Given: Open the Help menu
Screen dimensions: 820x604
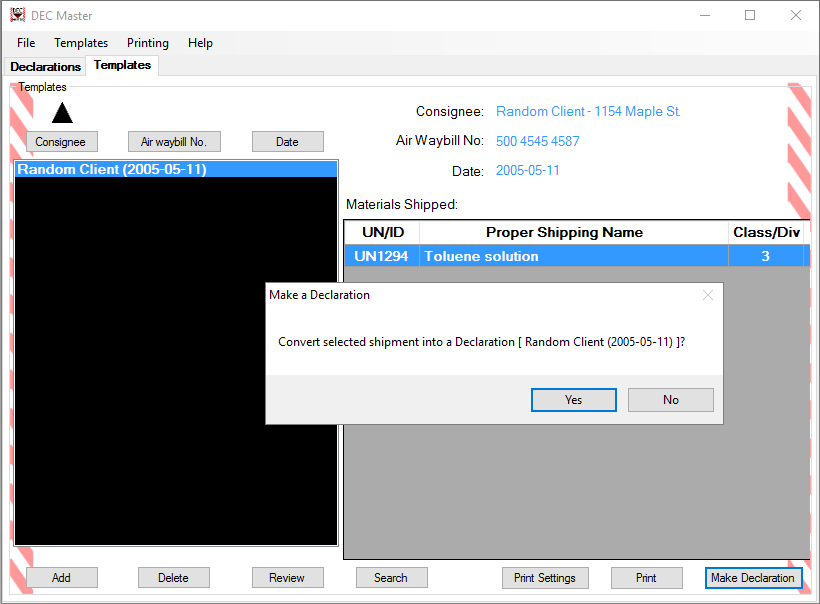Looking at the screenshot, I should point(200,43).
